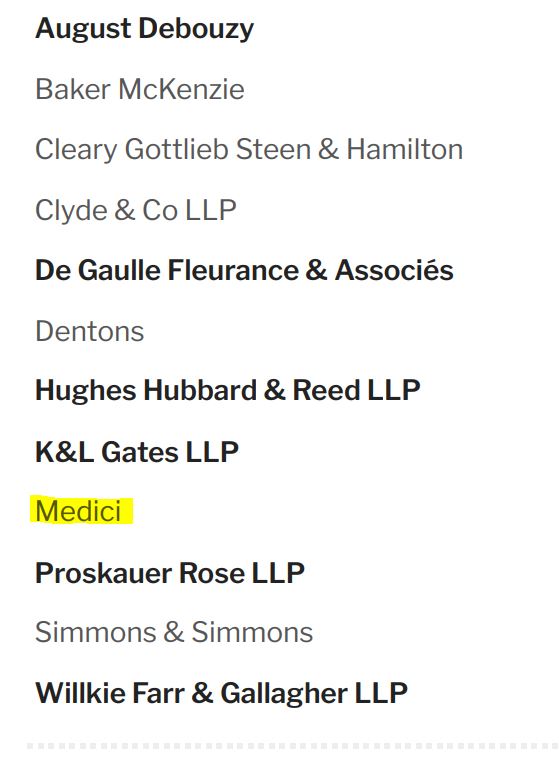Screen dimensions: 559x759
Task: Open the August Debouzy firm link
Action: pos(144,29)
